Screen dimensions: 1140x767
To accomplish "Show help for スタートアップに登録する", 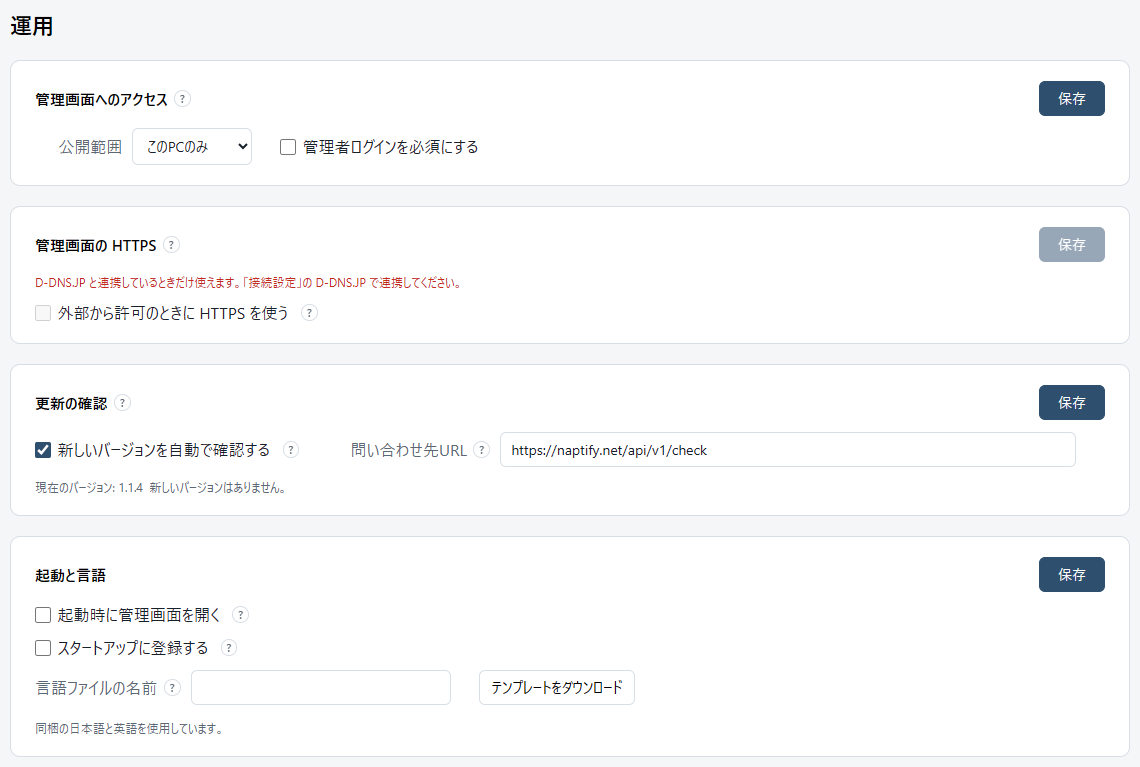I will coord(229,648).
